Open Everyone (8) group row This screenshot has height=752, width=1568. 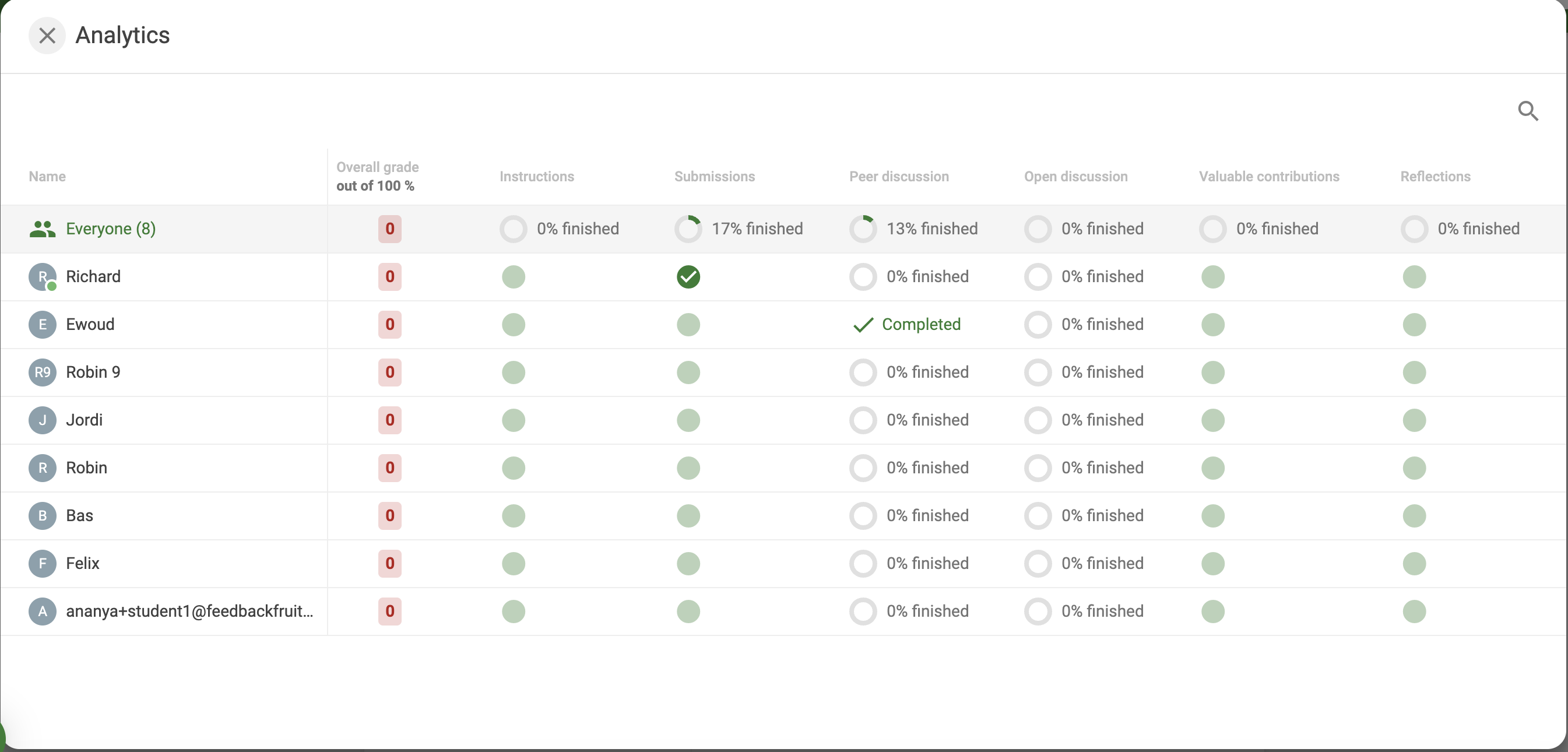(784, 229)
